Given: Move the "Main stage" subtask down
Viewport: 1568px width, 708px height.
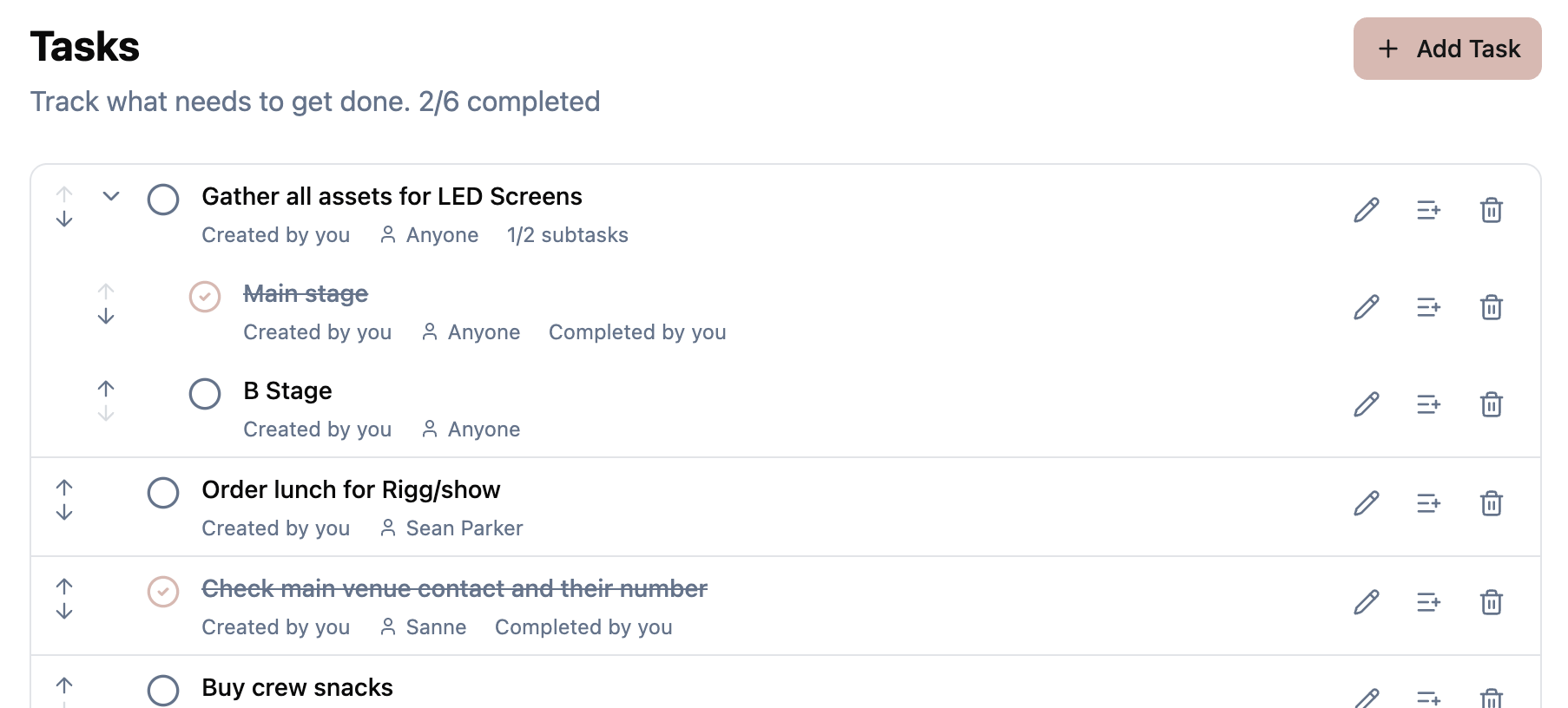Looking at the screenshot, I should [x=106, y=317].
